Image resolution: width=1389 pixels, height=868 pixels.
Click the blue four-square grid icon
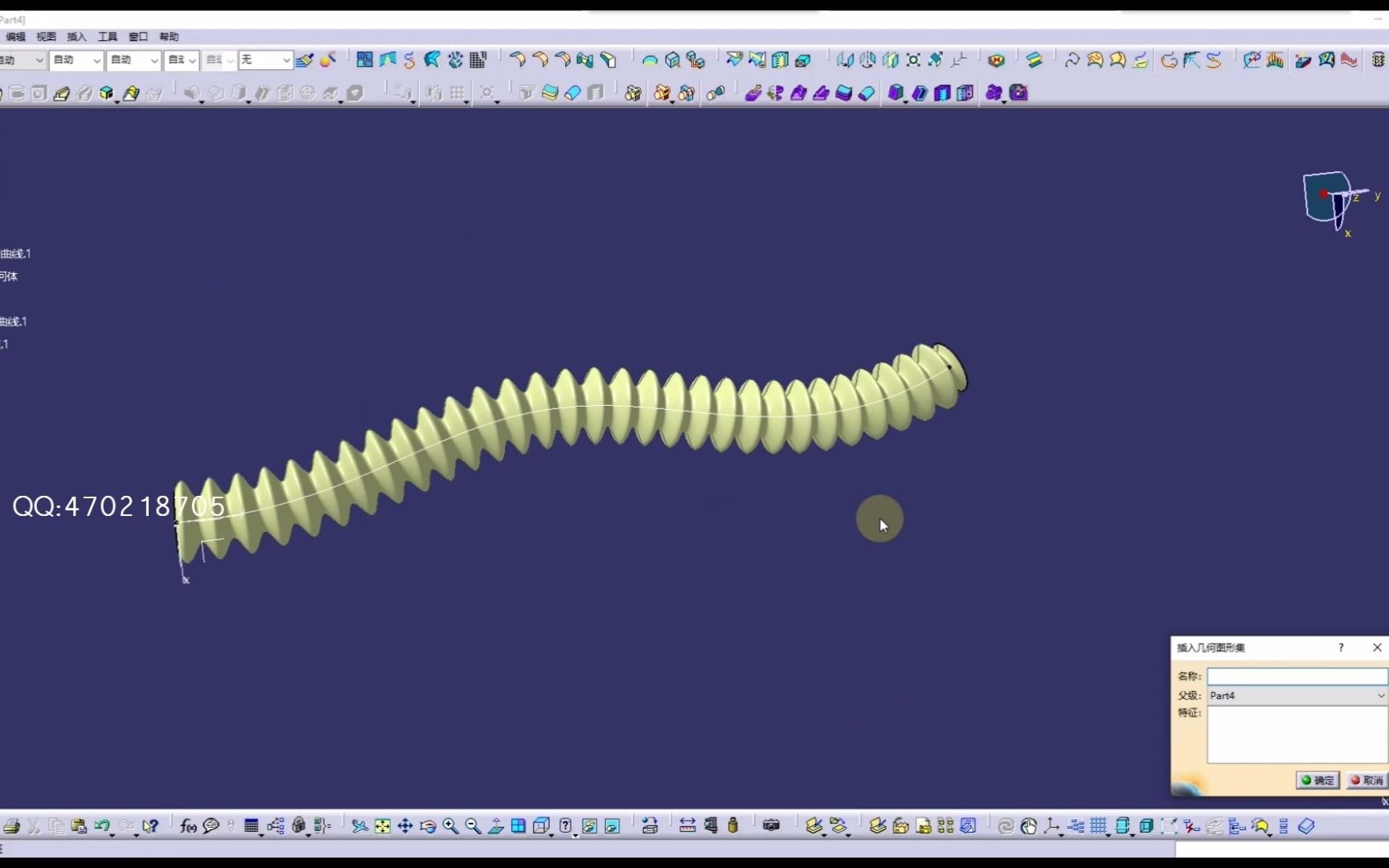365,60
